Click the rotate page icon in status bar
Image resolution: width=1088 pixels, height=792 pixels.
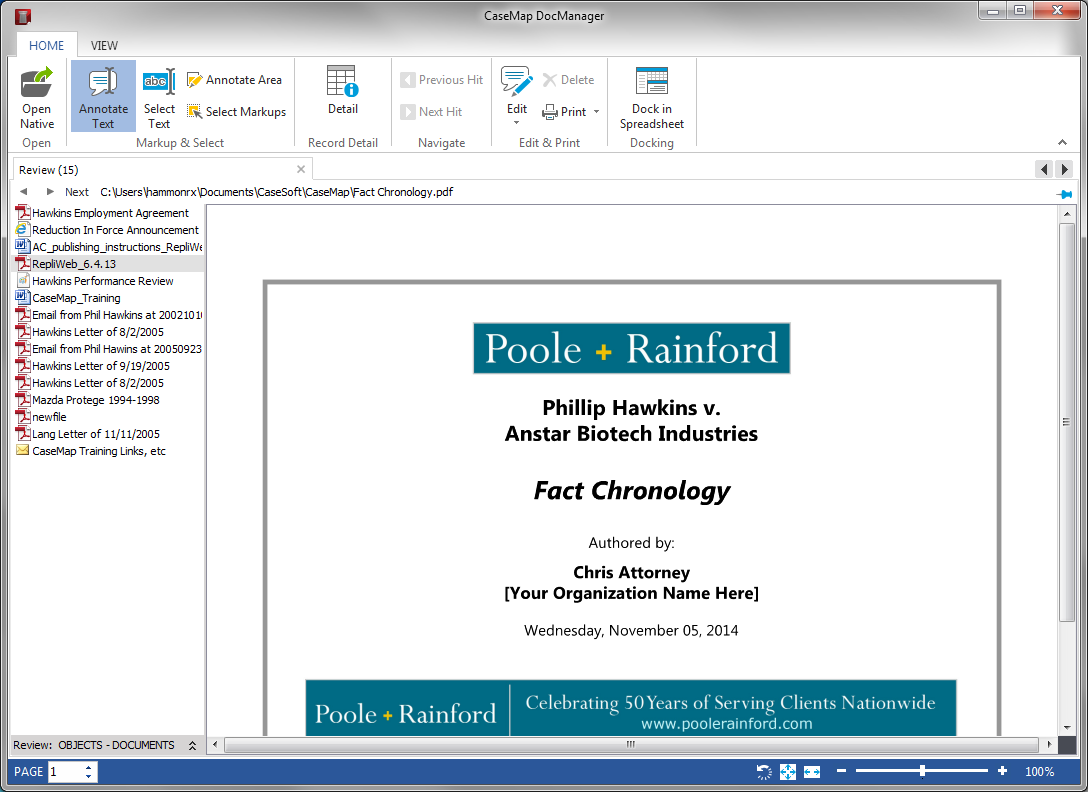click(764, 772)
